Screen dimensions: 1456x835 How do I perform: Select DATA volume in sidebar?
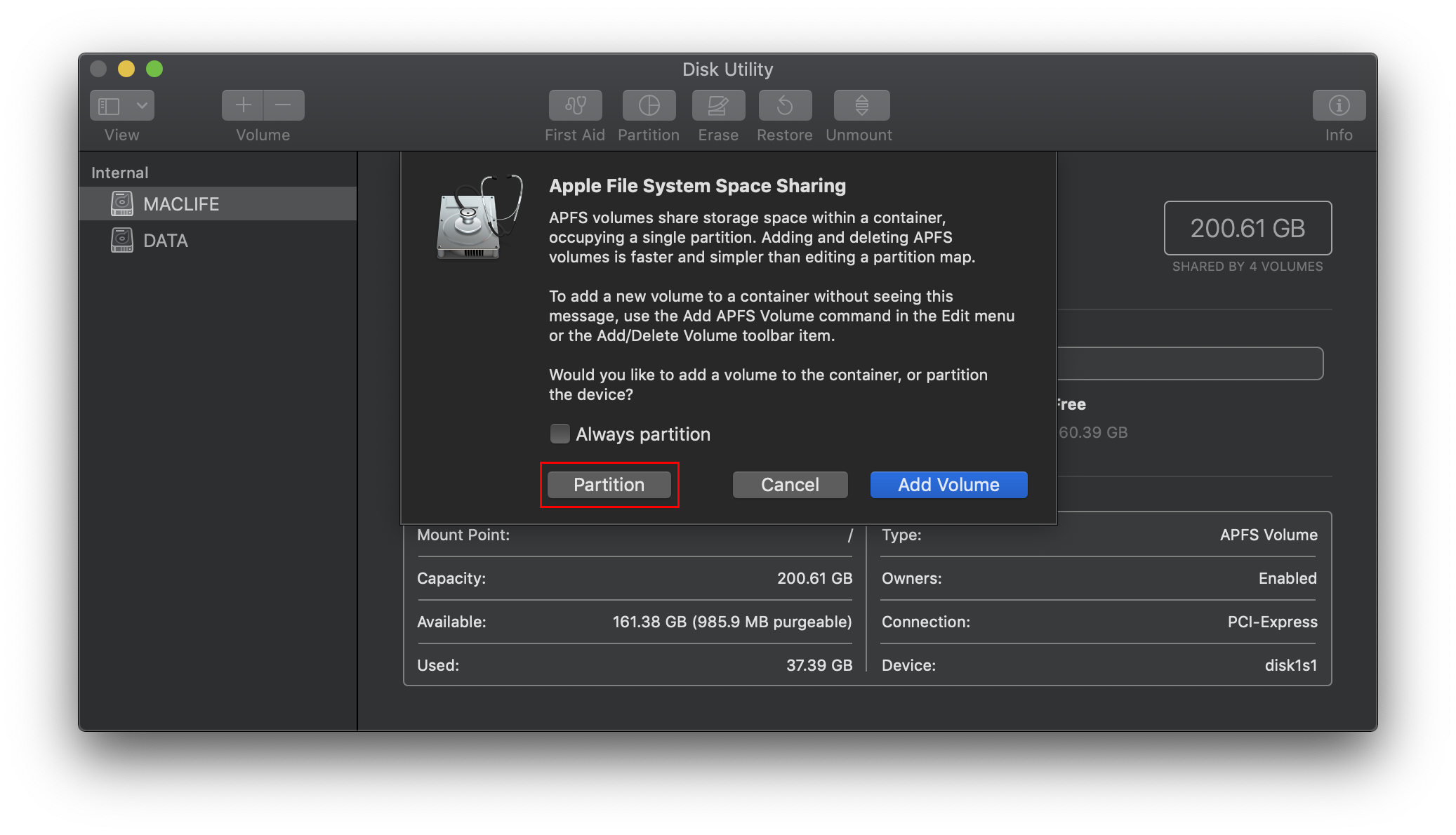click(166, 241)
